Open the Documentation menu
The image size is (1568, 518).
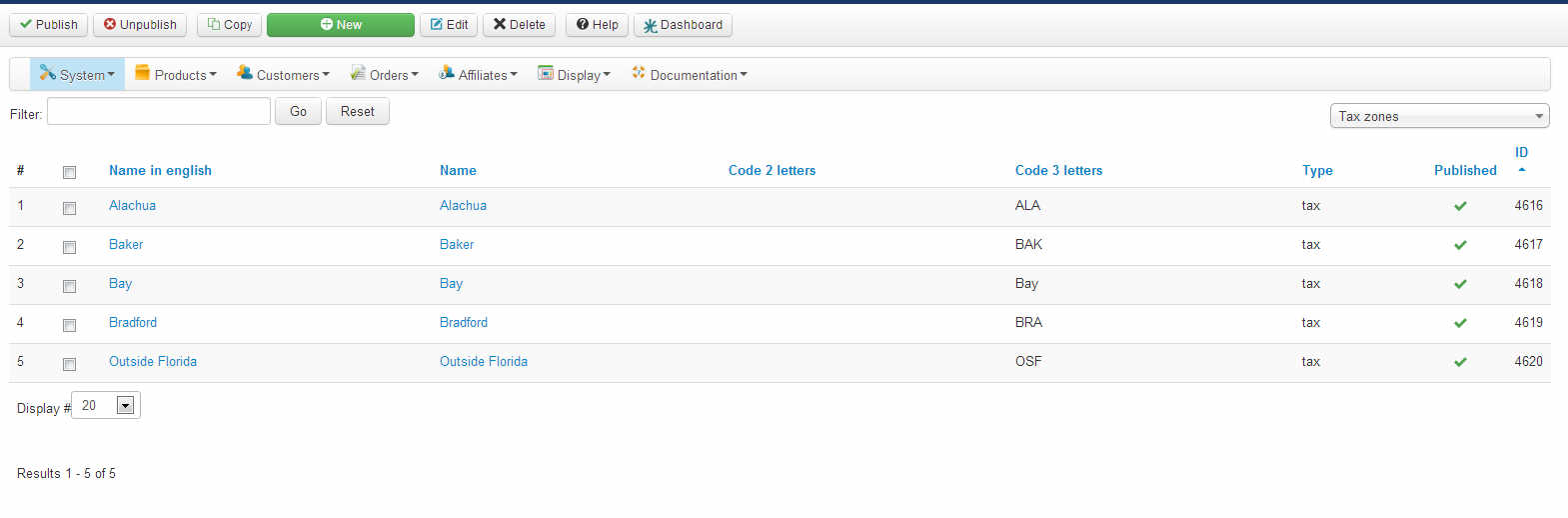(x=689, y=74)
